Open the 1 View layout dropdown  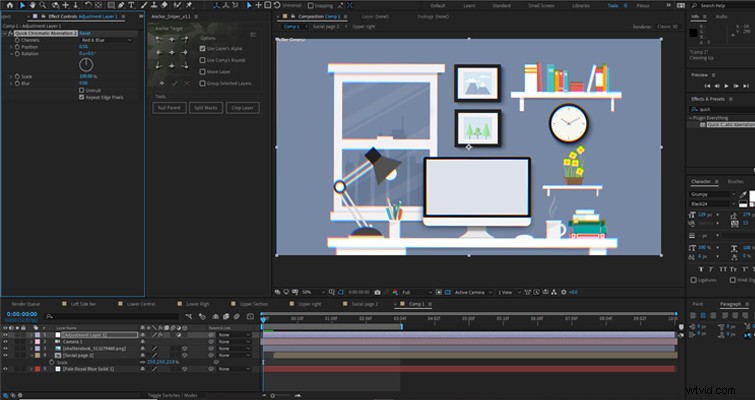click(x=509, y=292)
